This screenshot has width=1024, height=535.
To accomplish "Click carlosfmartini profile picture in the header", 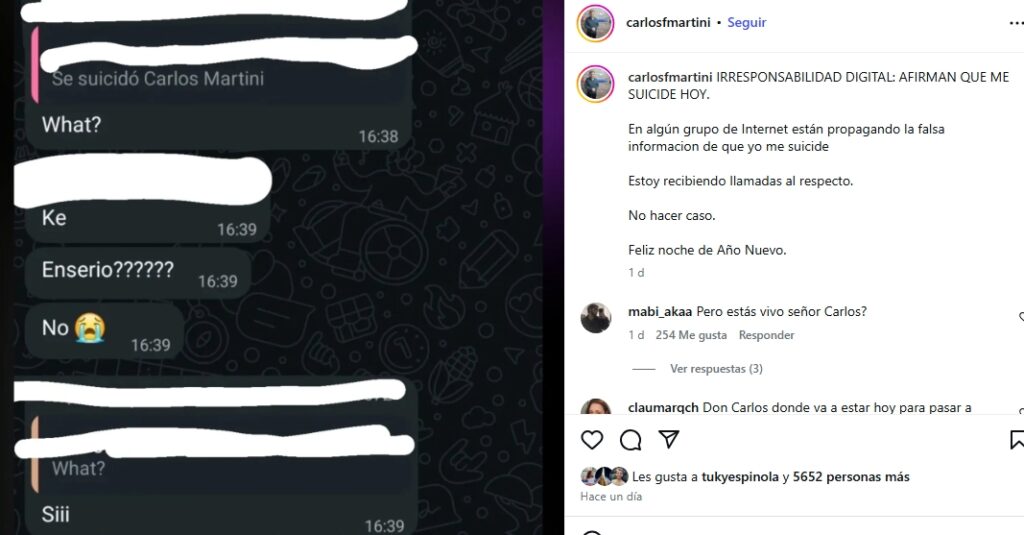I will coord(595,23).
